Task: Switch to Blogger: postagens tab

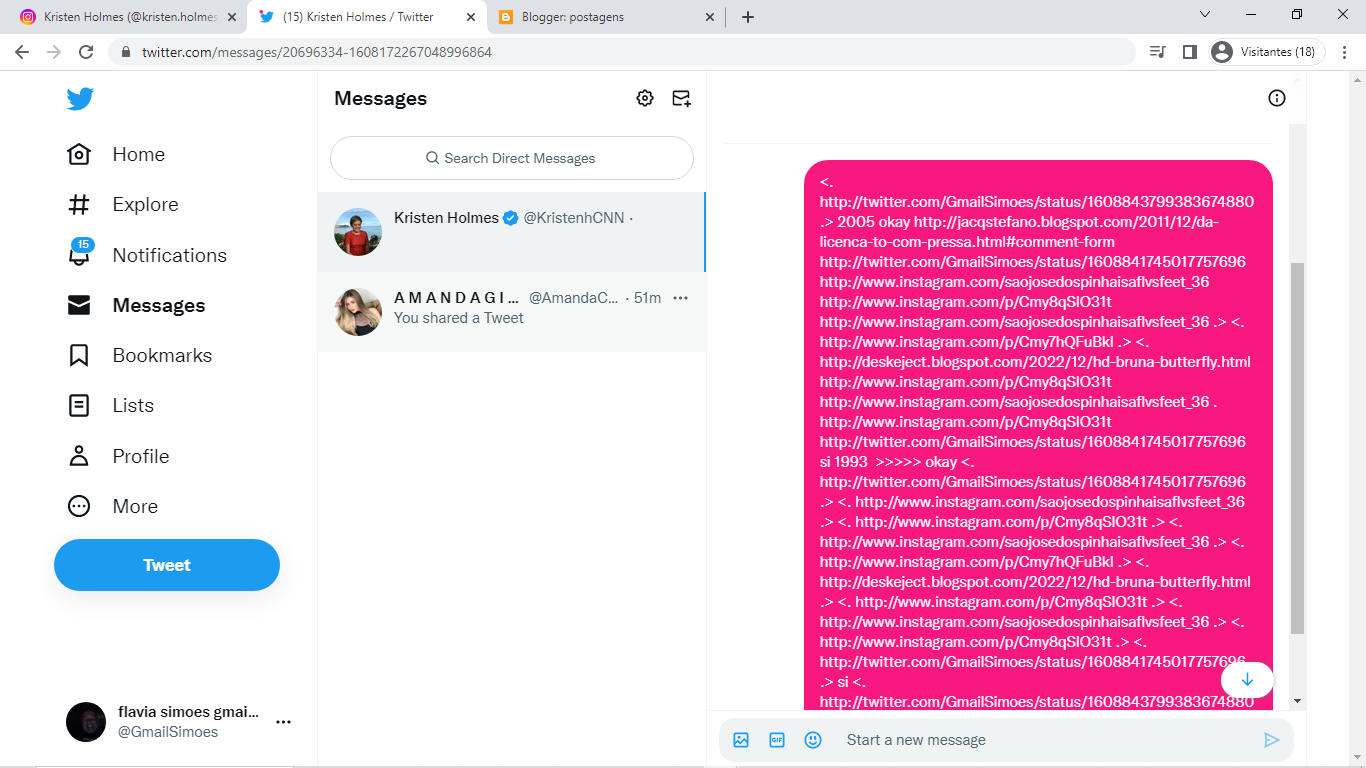Action: [x=605, y=17]
